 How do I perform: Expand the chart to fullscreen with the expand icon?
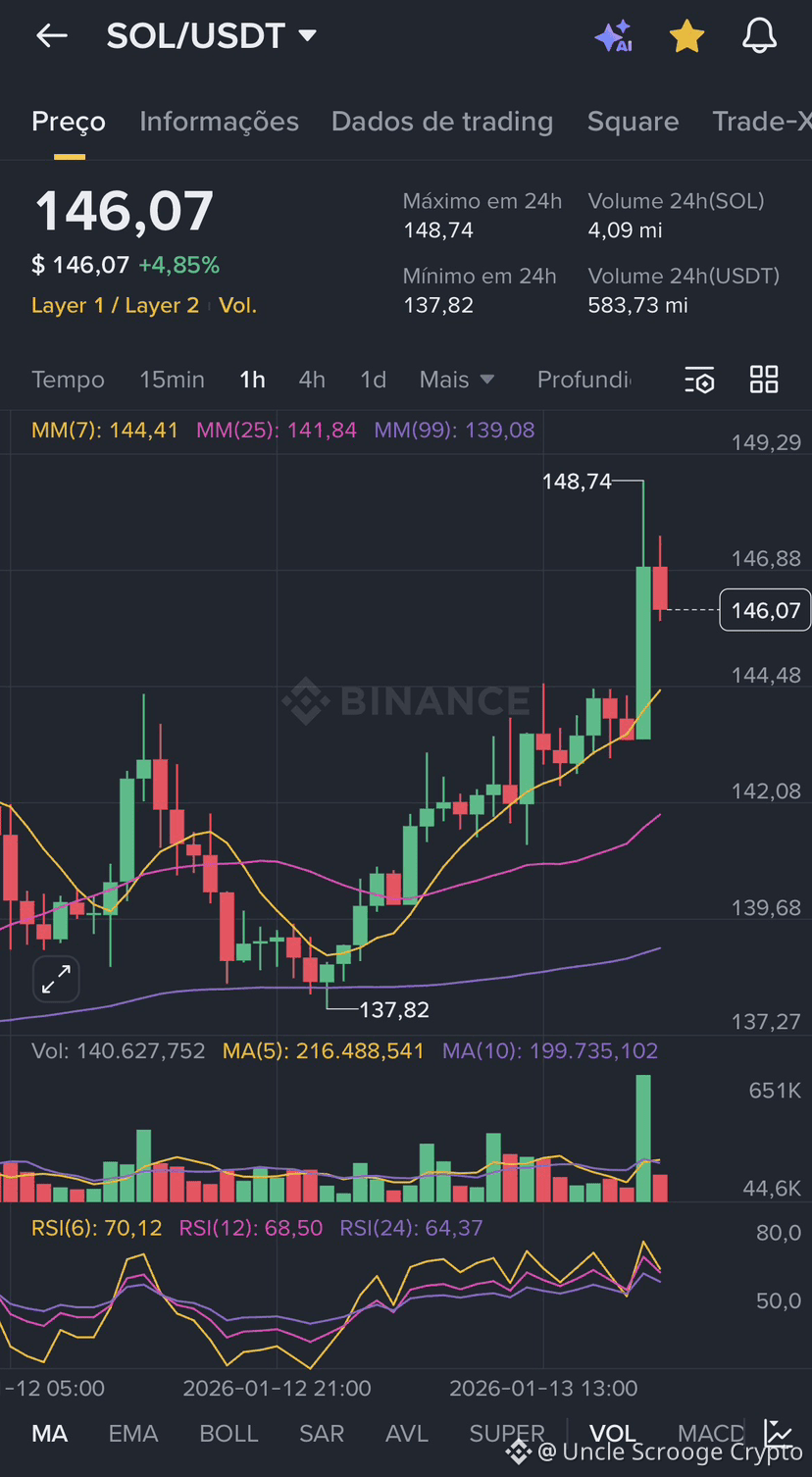pos(56,979)
